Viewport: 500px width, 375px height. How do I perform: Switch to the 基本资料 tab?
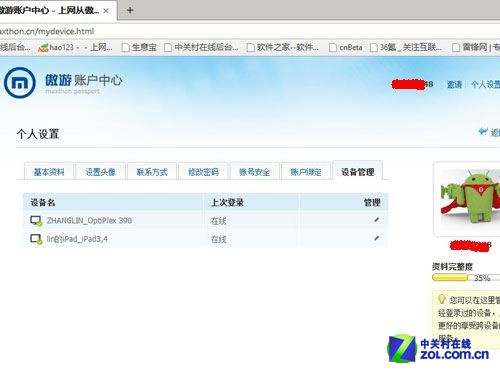(49, 172)
